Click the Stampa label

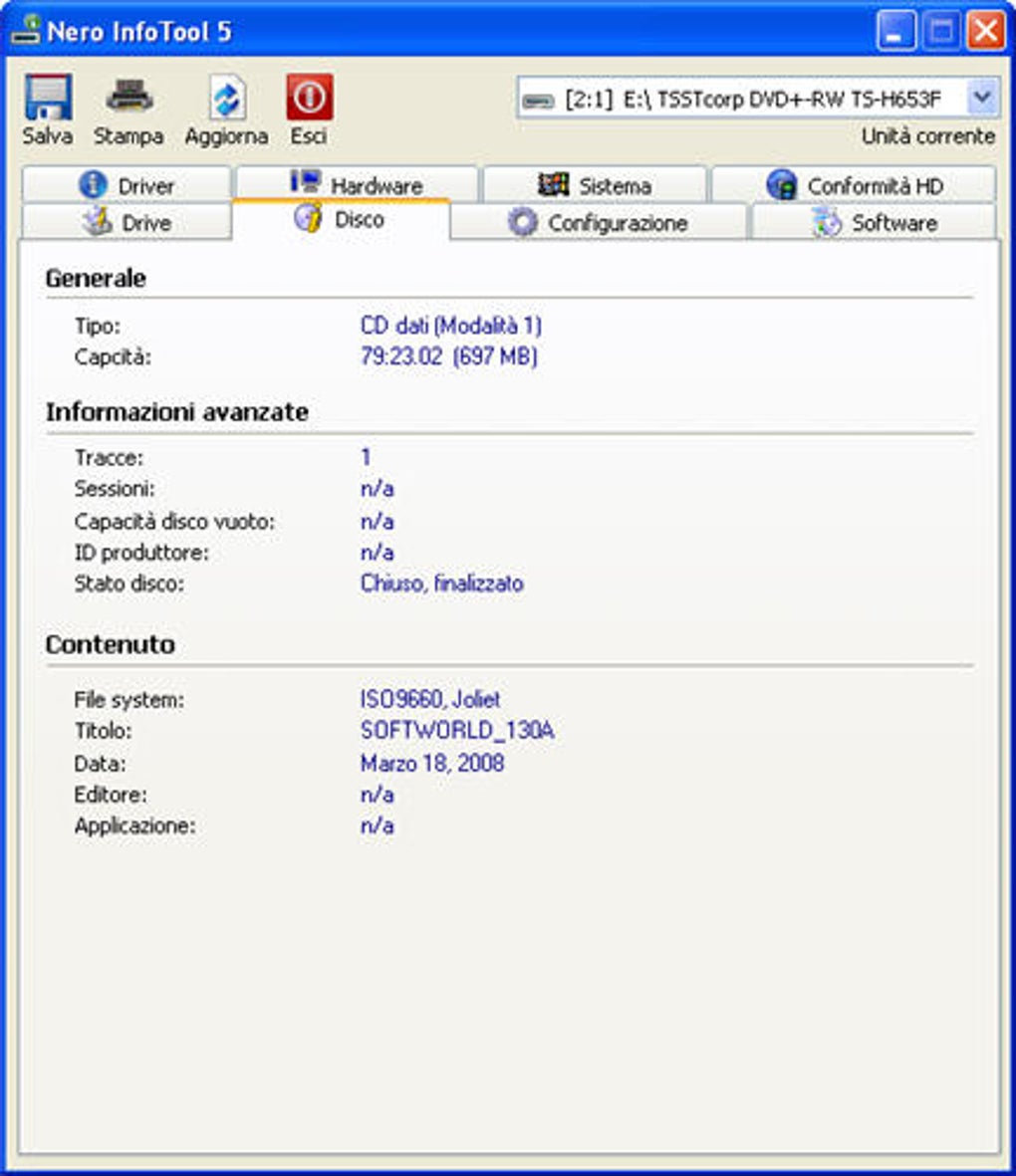click(128, 136)
